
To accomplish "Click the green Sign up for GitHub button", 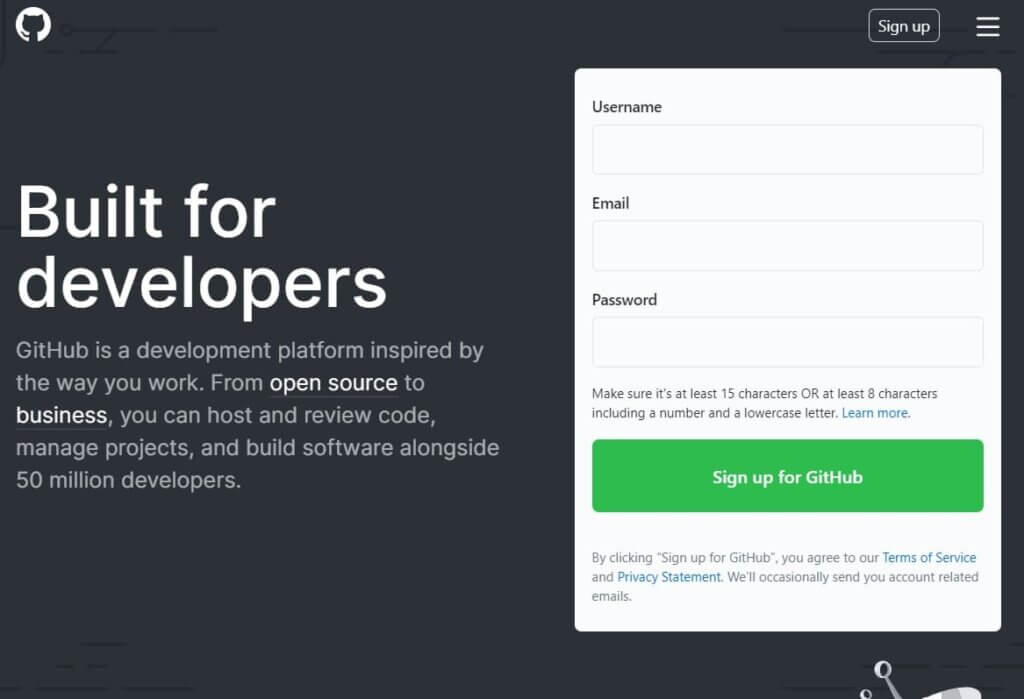I will point(788,476).
